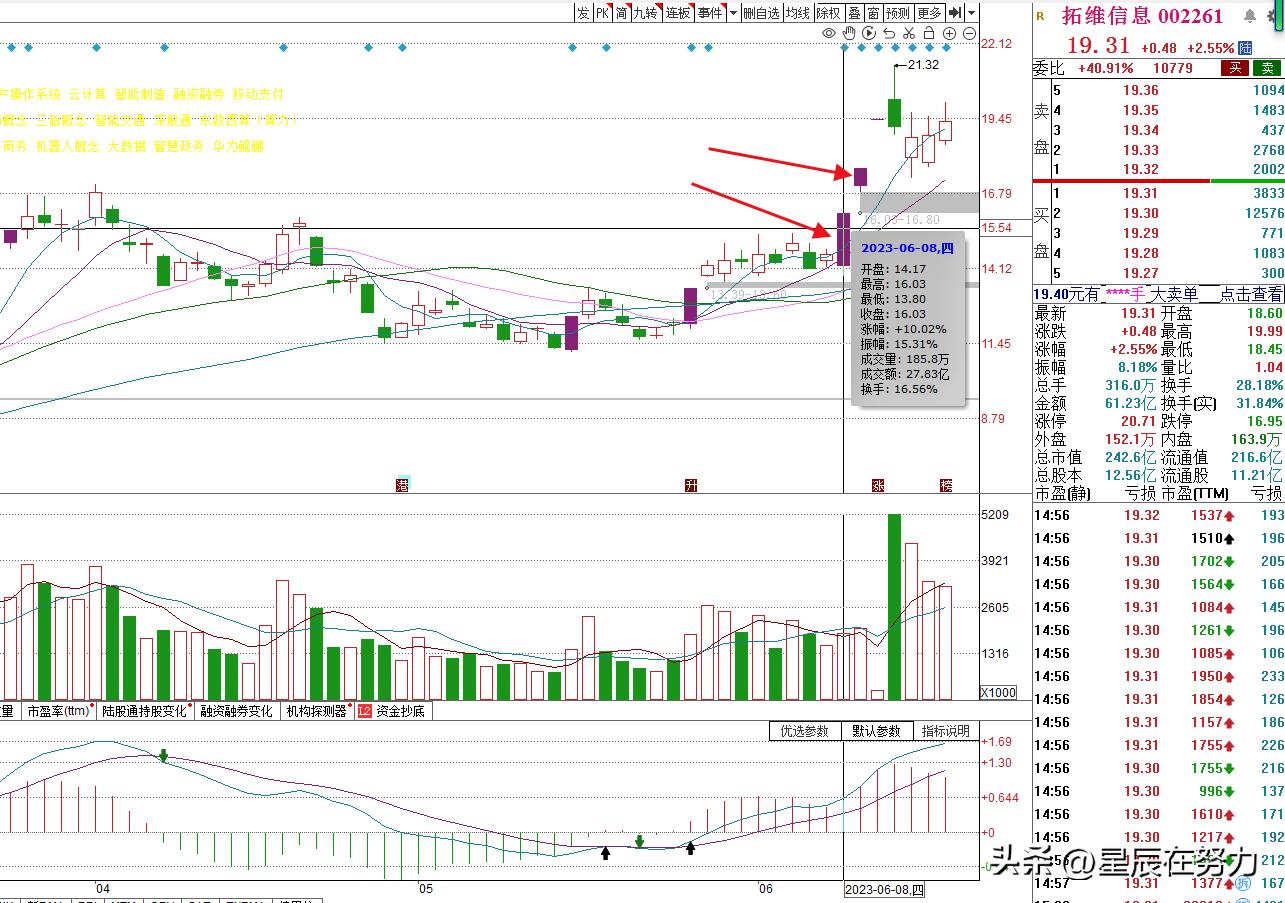
Task: Click the 移动支付 concept tag
Action: pos(258,94)
